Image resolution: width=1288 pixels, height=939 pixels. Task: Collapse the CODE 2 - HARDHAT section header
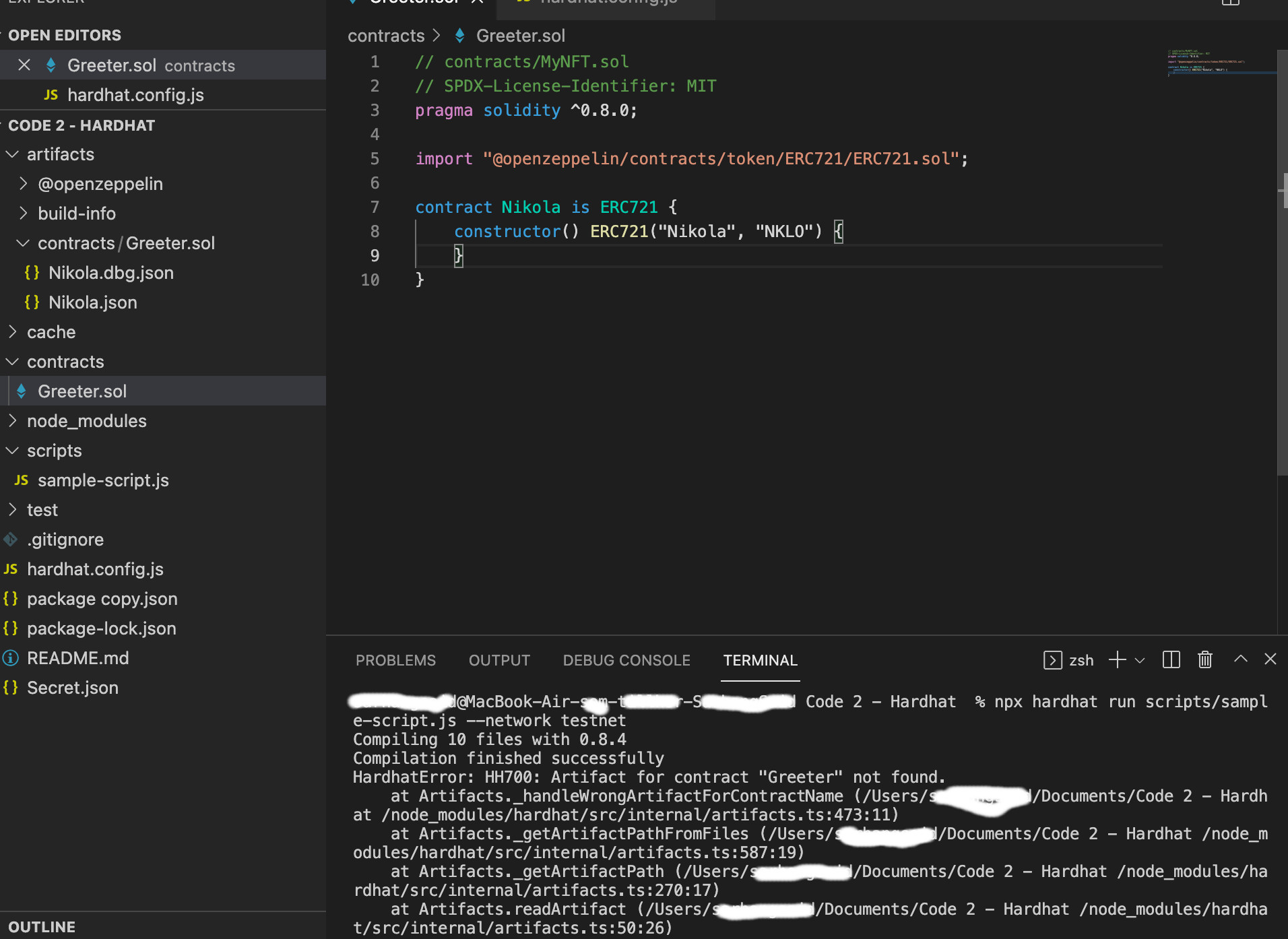(163, 125)
